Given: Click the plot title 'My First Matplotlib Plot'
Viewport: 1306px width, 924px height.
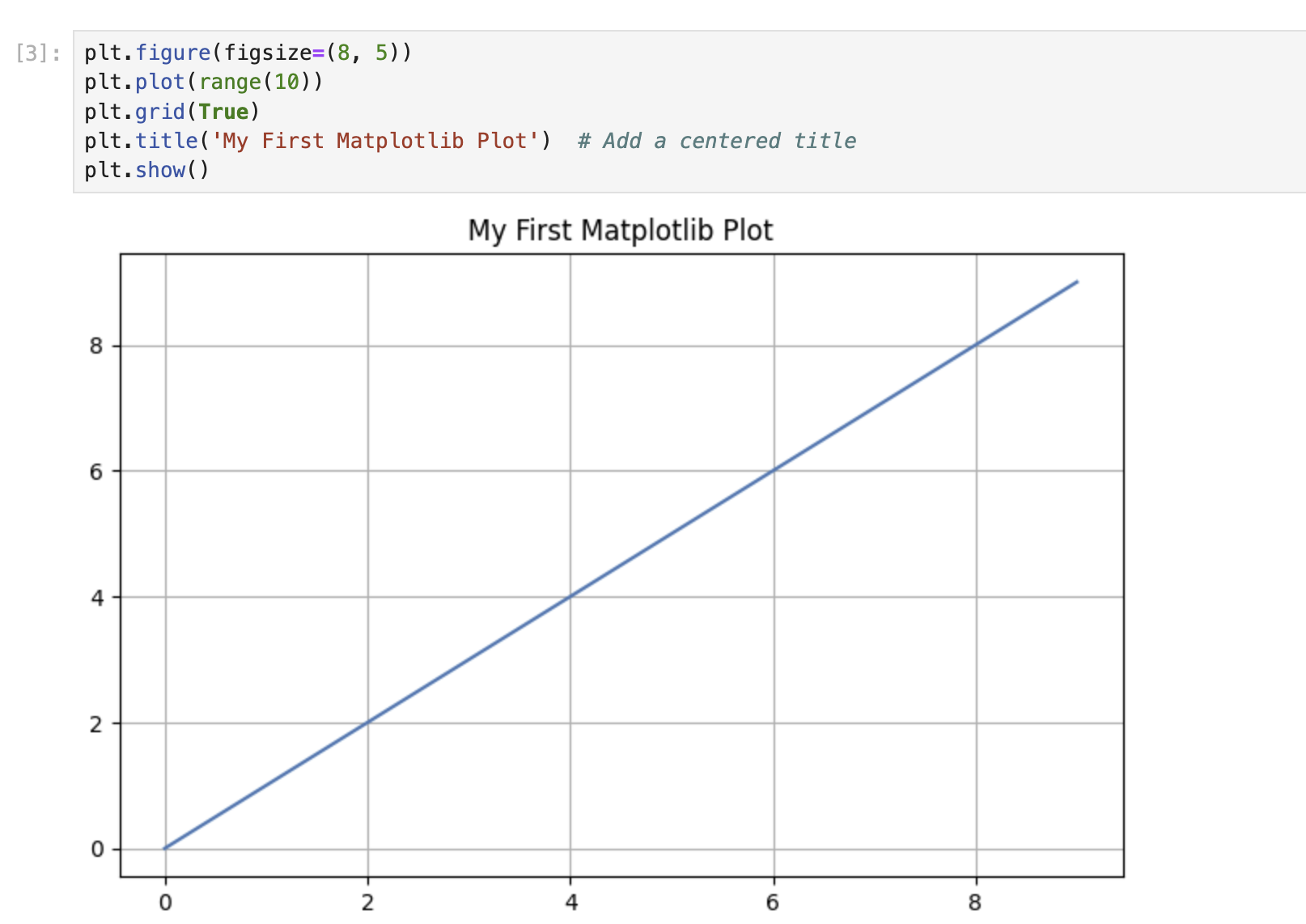Looking at the screenshot, I should coord(620,230).
